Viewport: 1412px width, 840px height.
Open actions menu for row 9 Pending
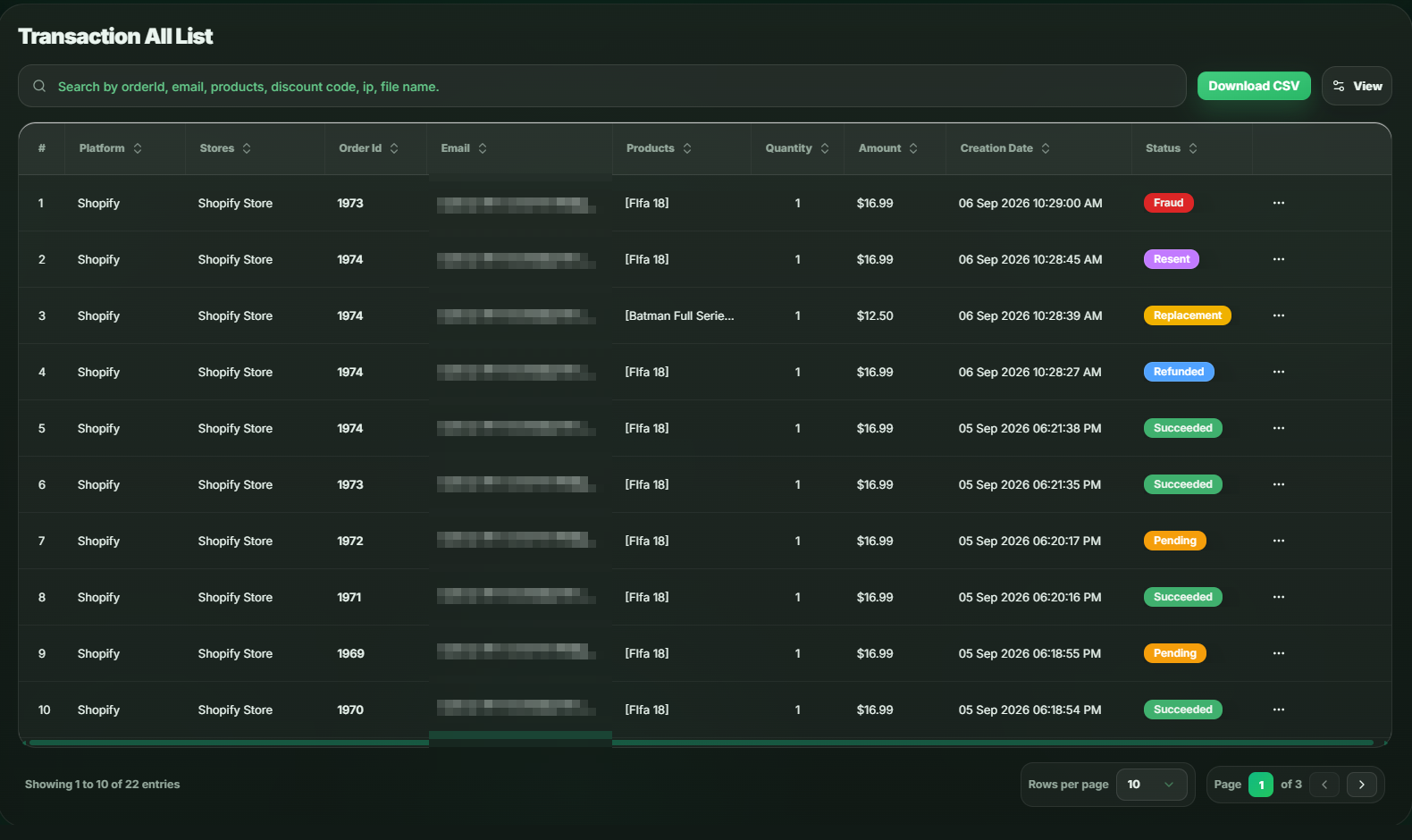[1279, 653]
